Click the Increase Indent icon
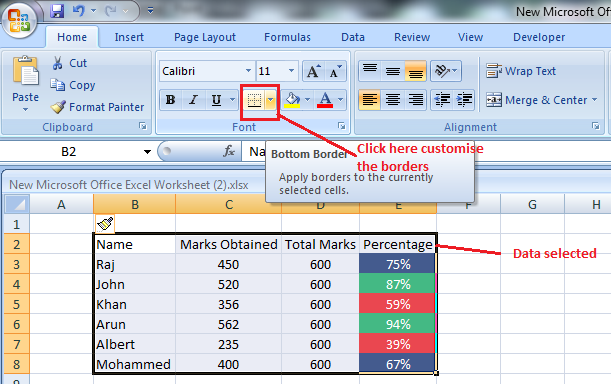Viewport: 611px width, 384px height. (x=464, y=100)
